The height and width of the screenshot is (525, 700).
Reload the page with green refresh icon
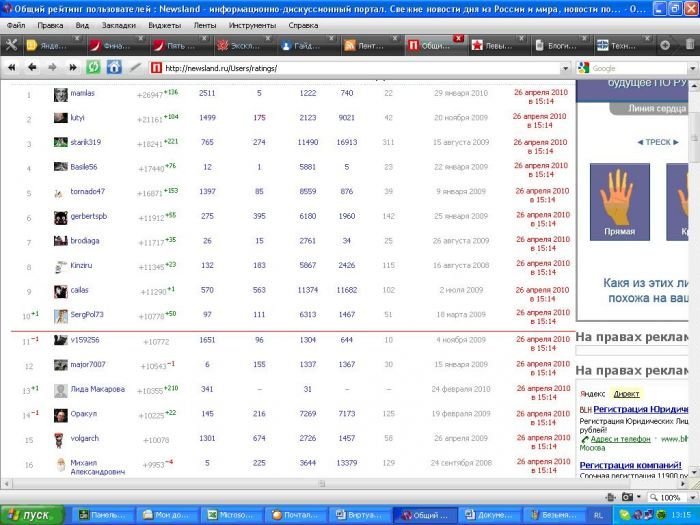93,68
